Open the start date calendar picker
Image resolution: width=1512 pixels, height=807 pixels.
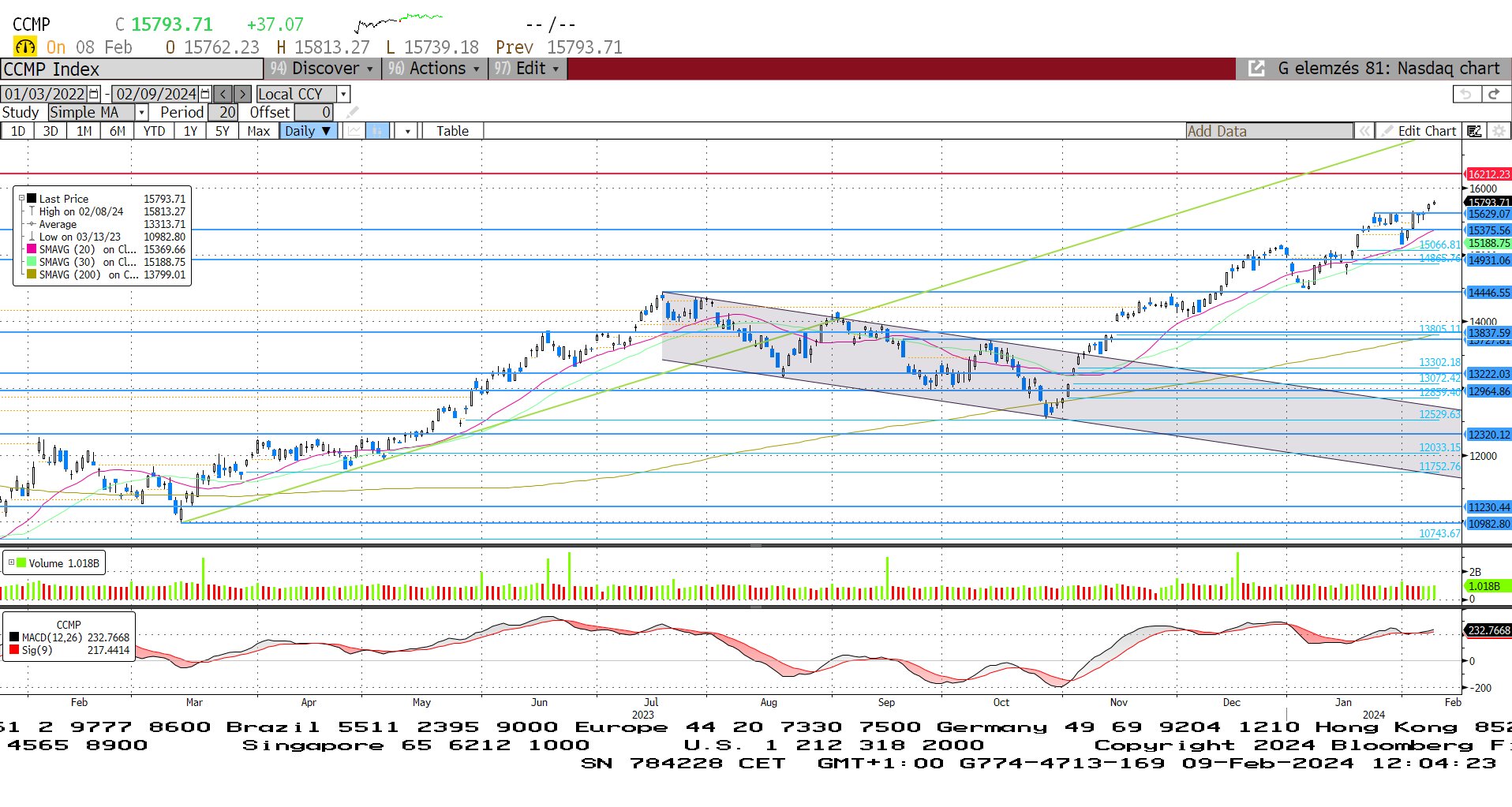pyautogui.click(x=95, y=94)
